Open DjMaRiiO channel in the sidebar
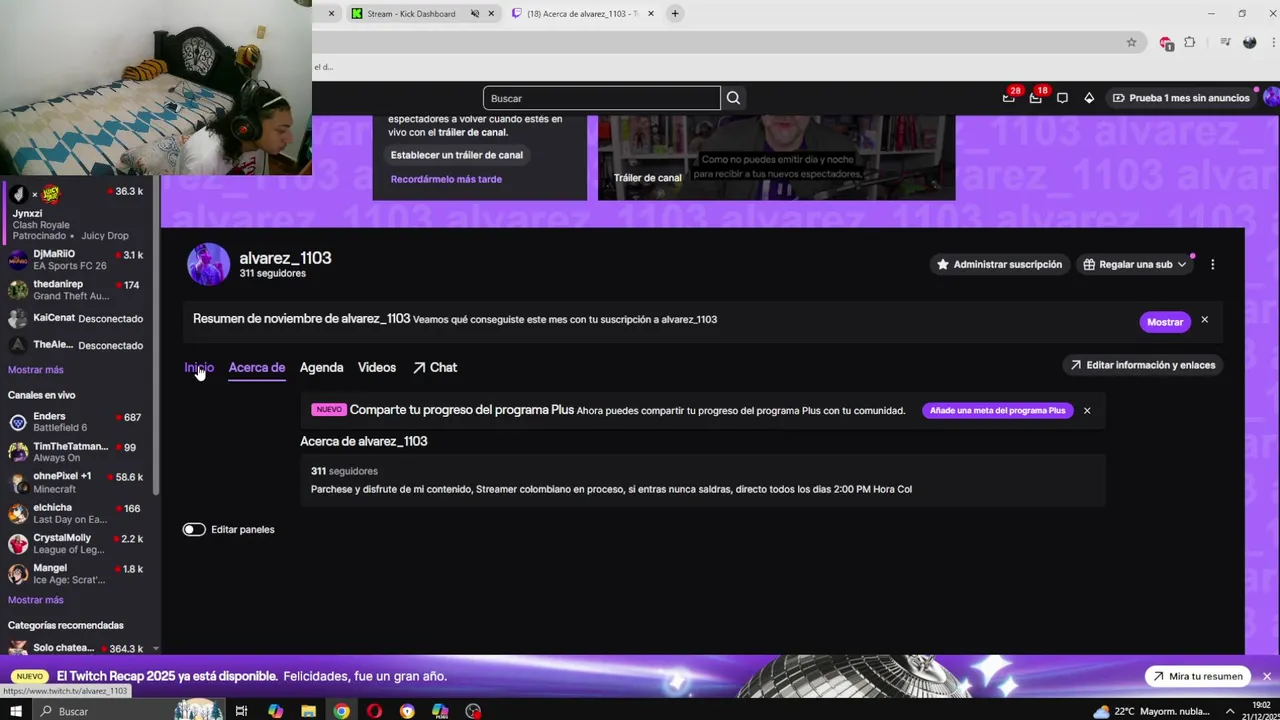The image size is (1280, 720). tap(78, 260)
